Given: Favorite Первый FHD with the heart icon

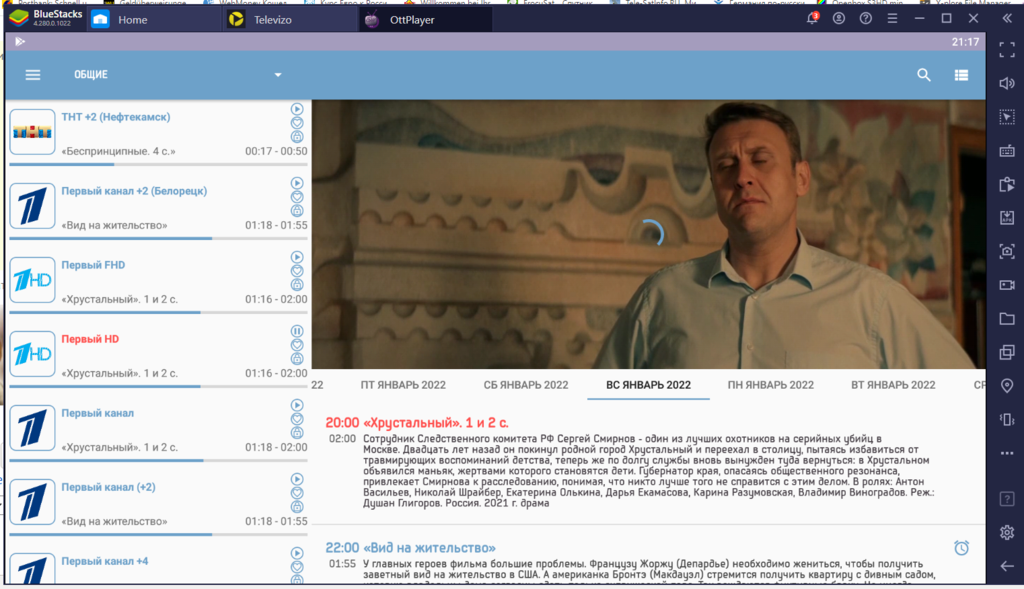Looking at the screenshot, I should pos(297,271).
